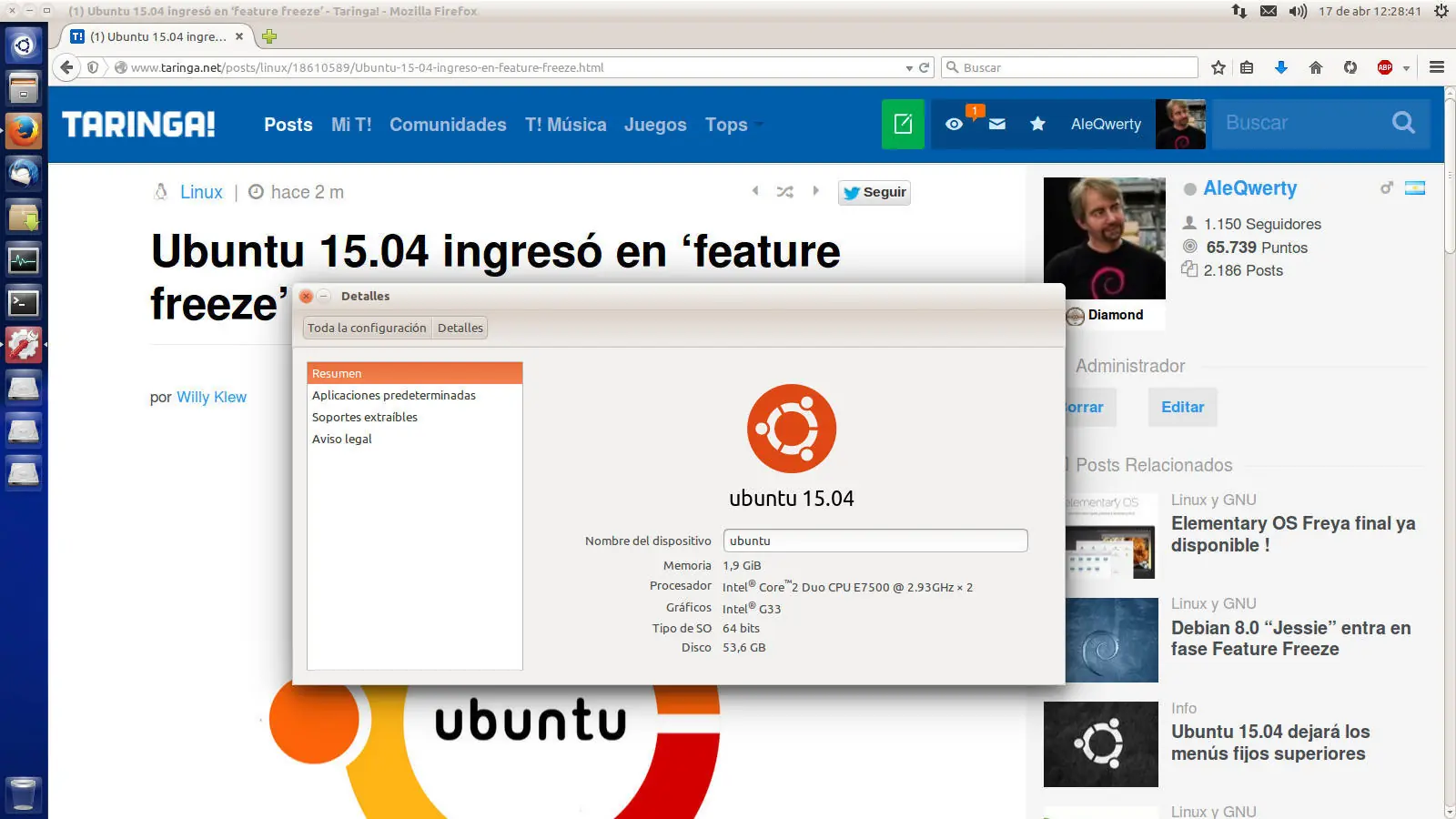Image resolution: width=1456 pixels, height=819 pixels.
Task: Open Firefox downloads arrow
Action: pyautogui.click(x=1281, y=67)
